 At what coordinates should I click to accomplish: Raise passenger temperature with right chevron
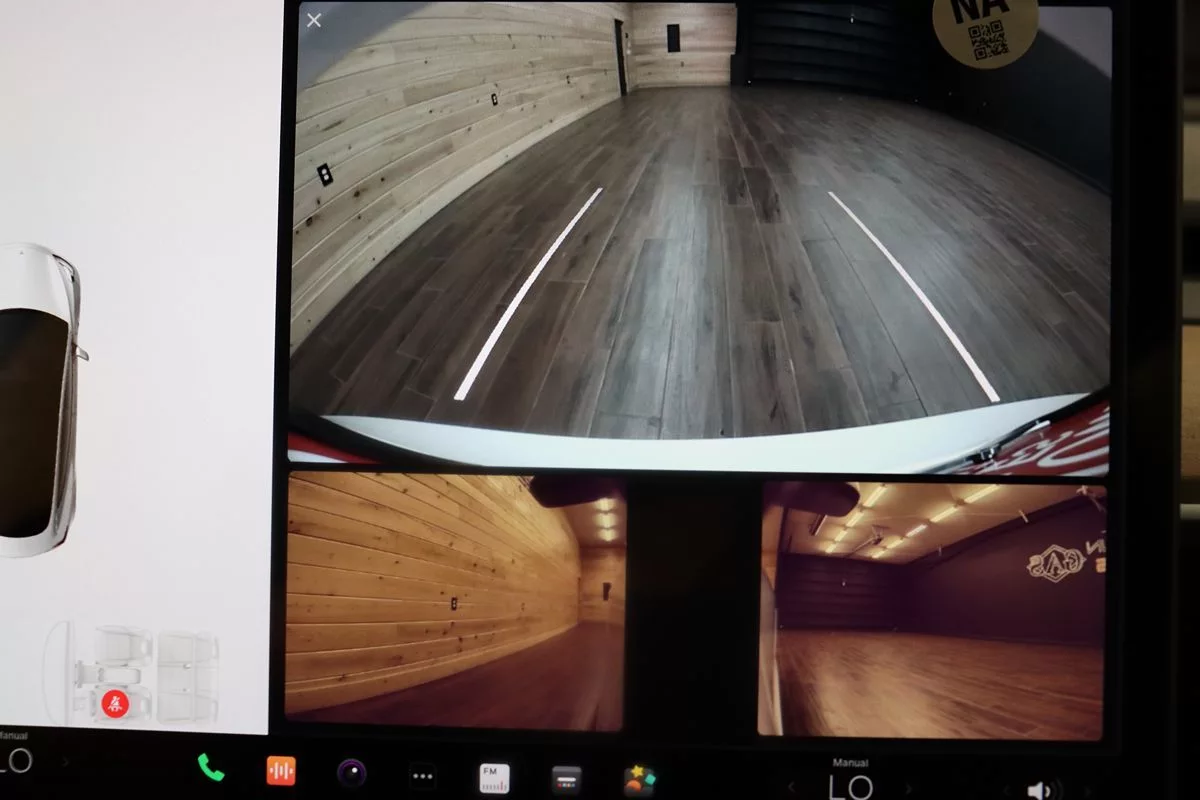coord(906,788)
